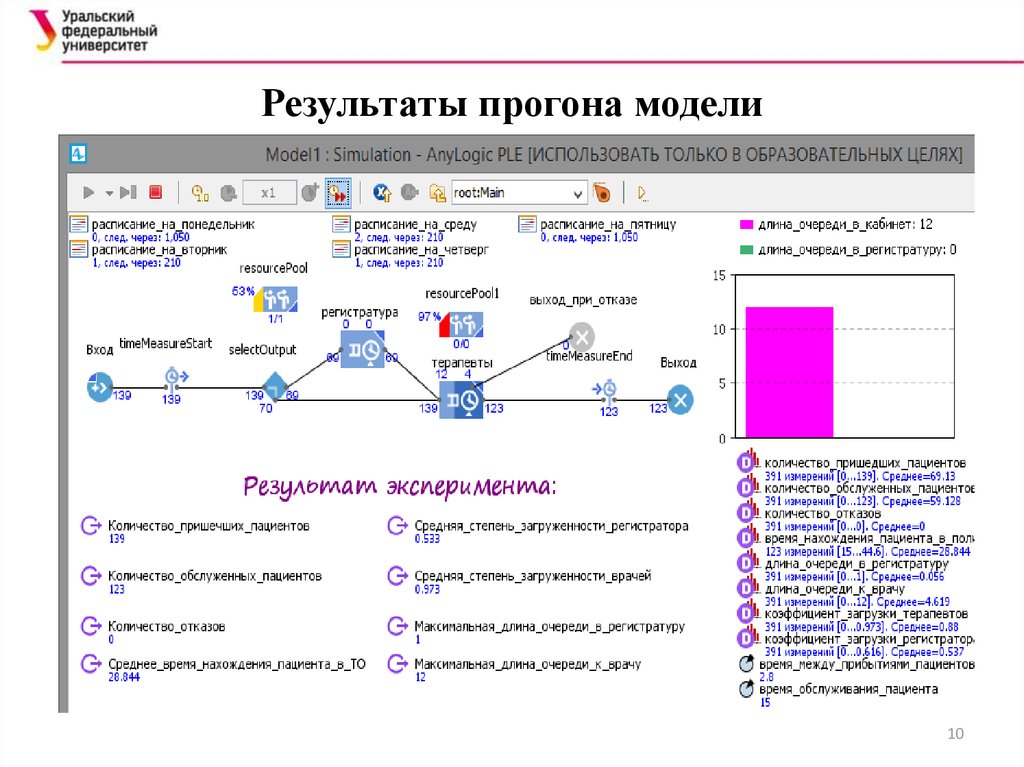Inspect the количество_пришедших_пациентов dataset icon
The height and width of the screenshot is (767, 1024).
coord(745,463)
